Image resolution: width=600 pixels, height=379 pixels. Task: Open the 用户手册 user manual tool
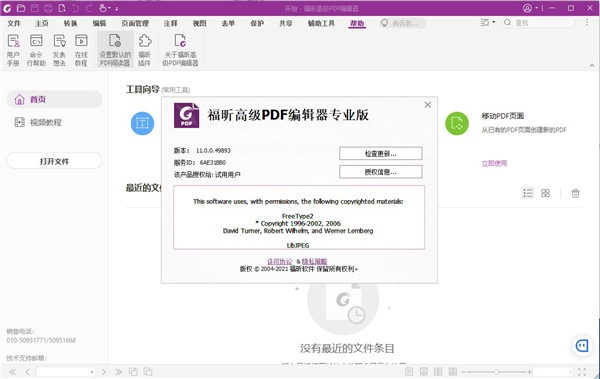(13, 50)
